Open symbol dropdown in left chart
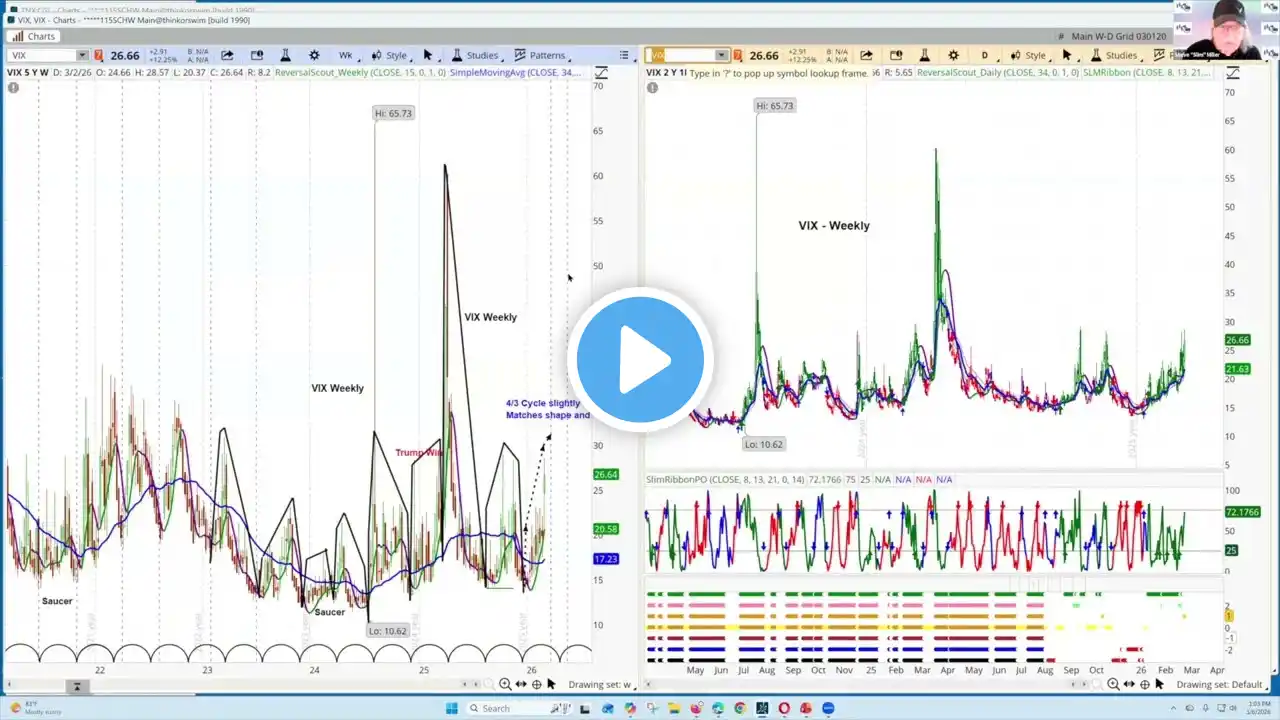Viewport: 1280px width, 720px height. tap(82, 56)
